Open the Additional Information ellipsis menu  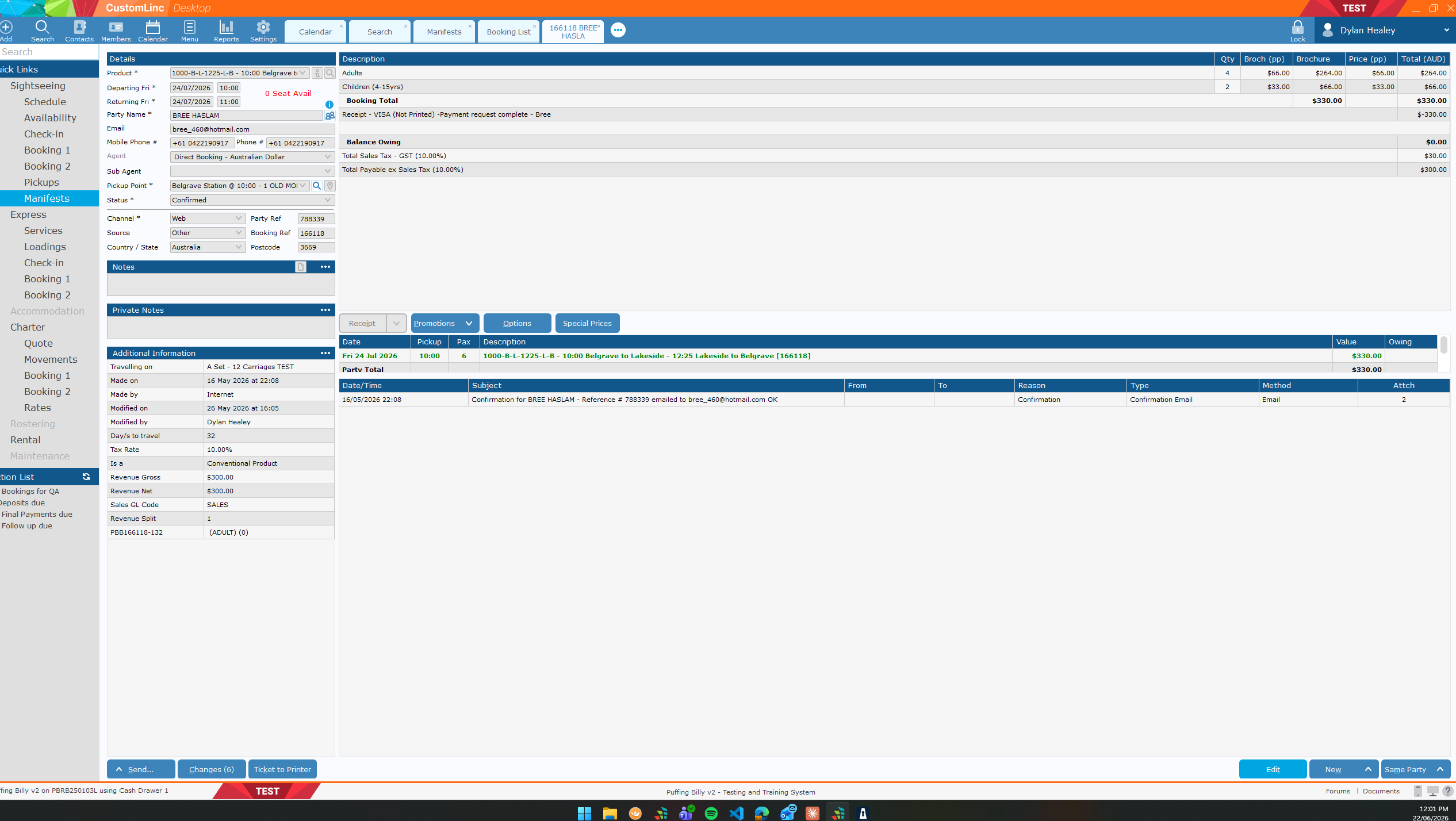[325, 353]
